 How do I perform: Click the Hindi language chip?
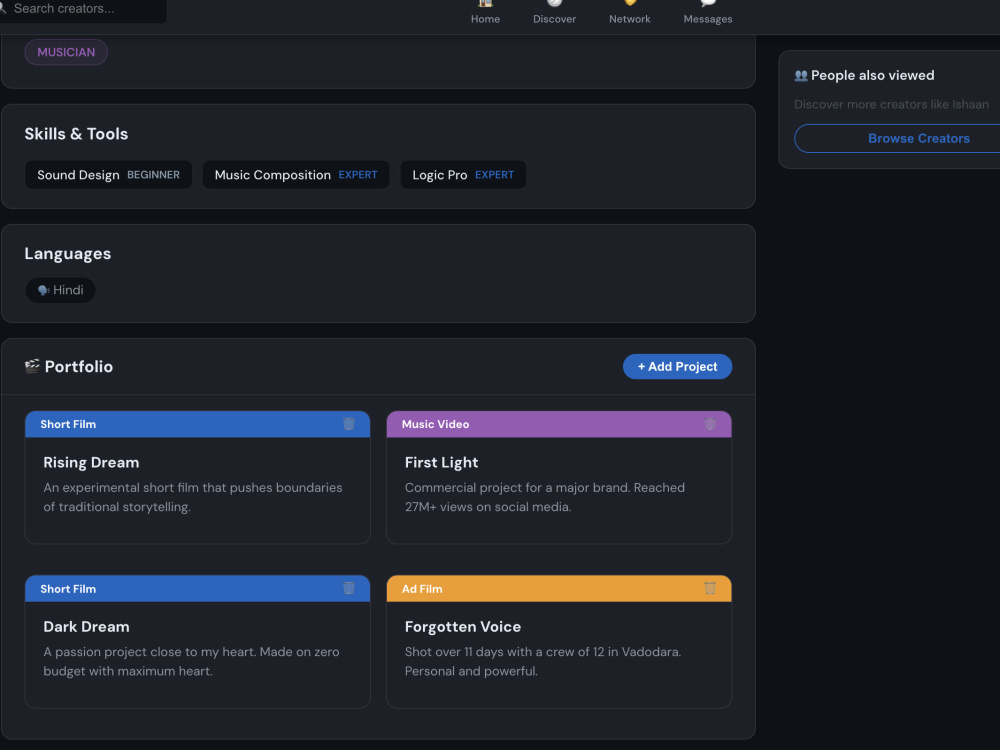coord(61,290)
